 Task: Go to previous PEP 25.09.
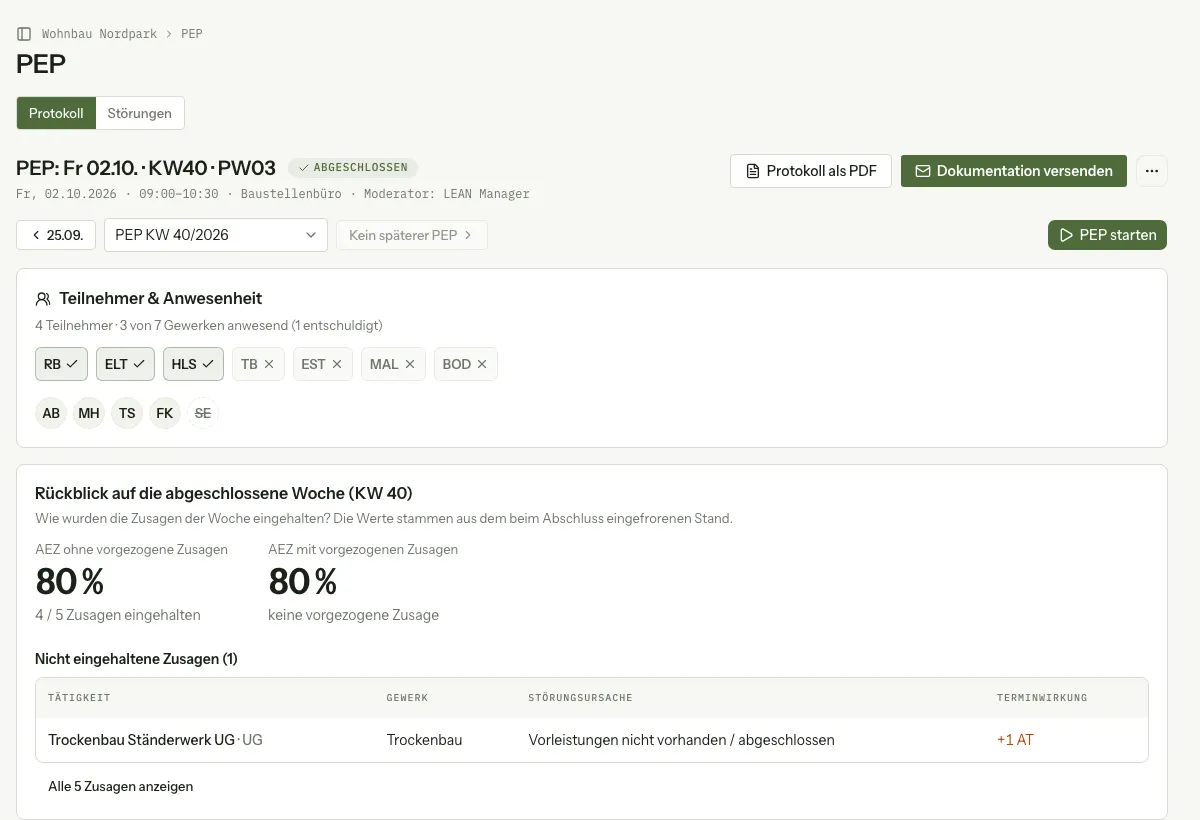tap(56, 235)
